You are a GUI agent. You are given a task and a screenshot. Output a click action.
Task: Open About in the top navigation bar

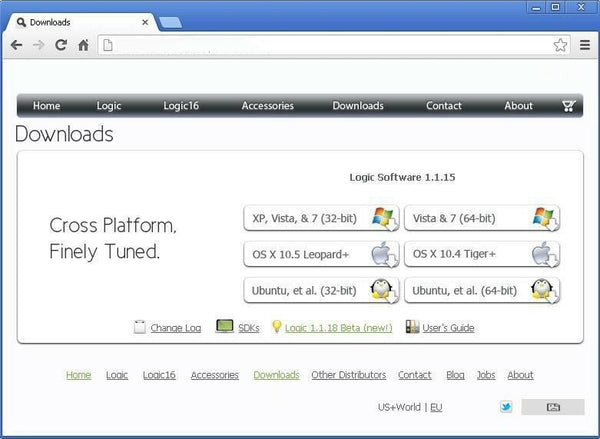click(x=518, y=106)
